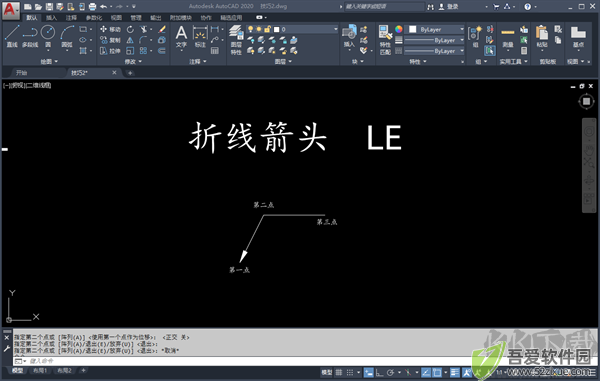Click the Offset tool icon
Viewport: 600px width, 381px height.
point(162,50)
